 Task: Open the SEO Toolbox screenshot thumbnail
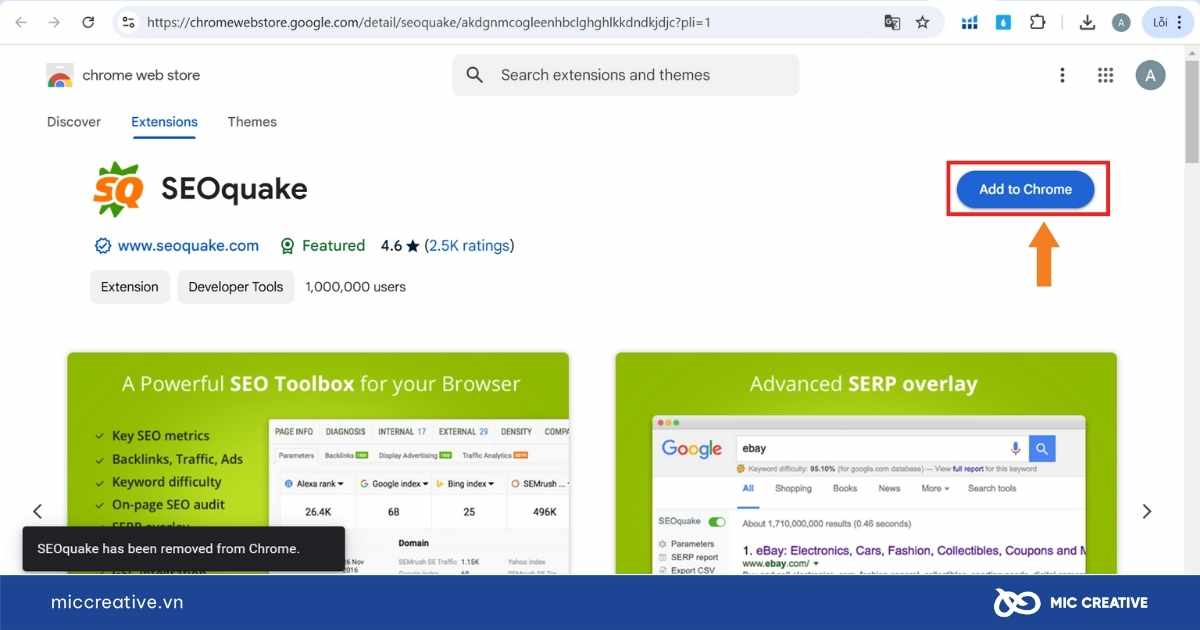click(318, 463)
